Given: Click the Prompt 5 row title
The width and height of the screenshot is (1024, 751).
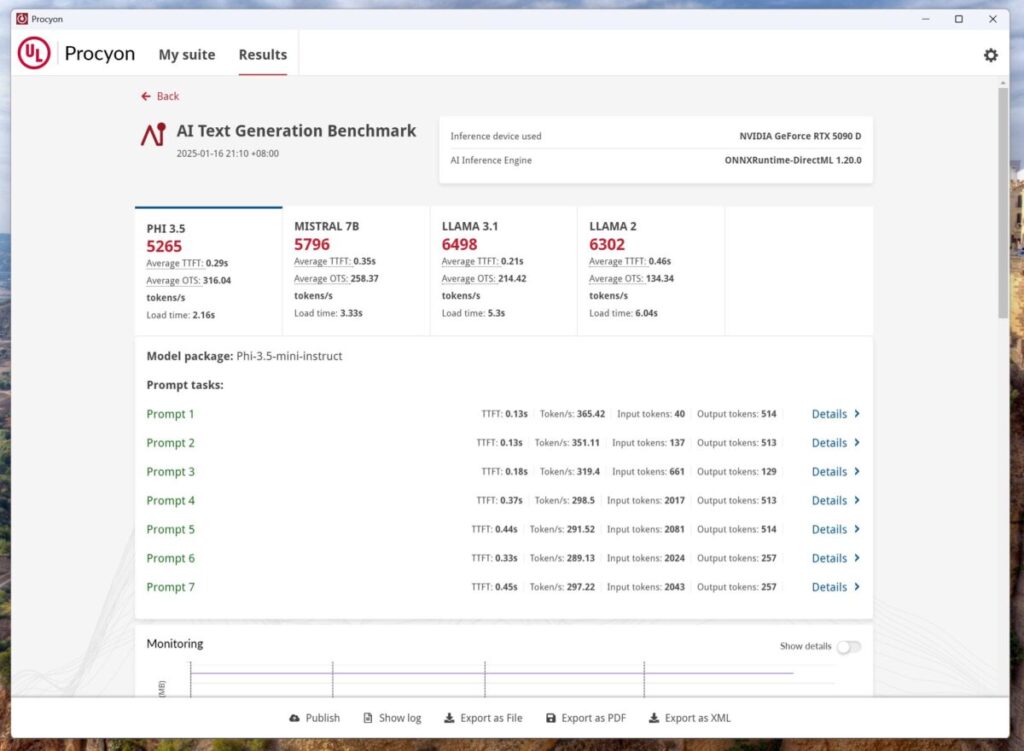Looking at the screenshot, I should [x=170, y=529].
